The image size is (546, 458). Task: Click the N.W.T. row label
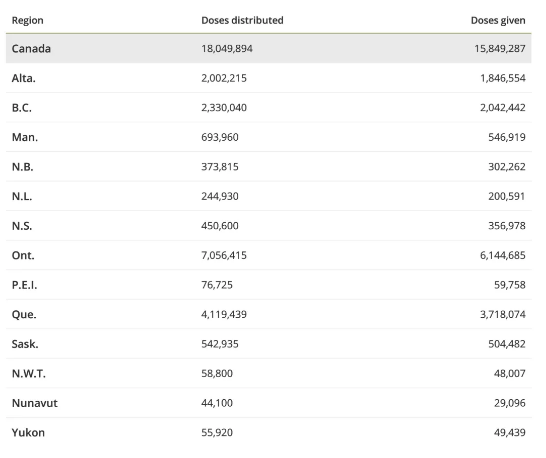coord(29,374)
